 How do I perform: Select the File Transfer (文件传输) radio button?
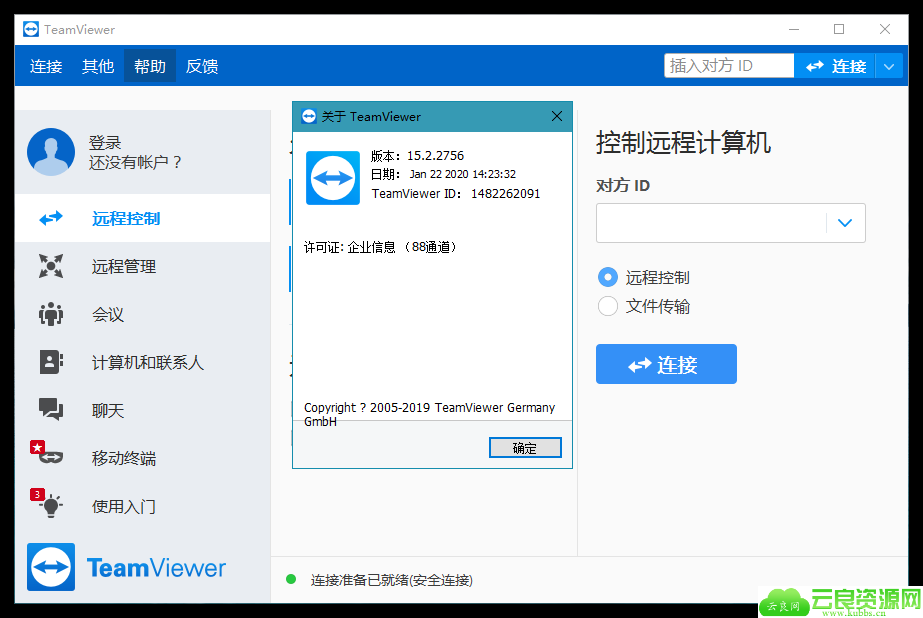pyautogui.click(x=607, y=306)
